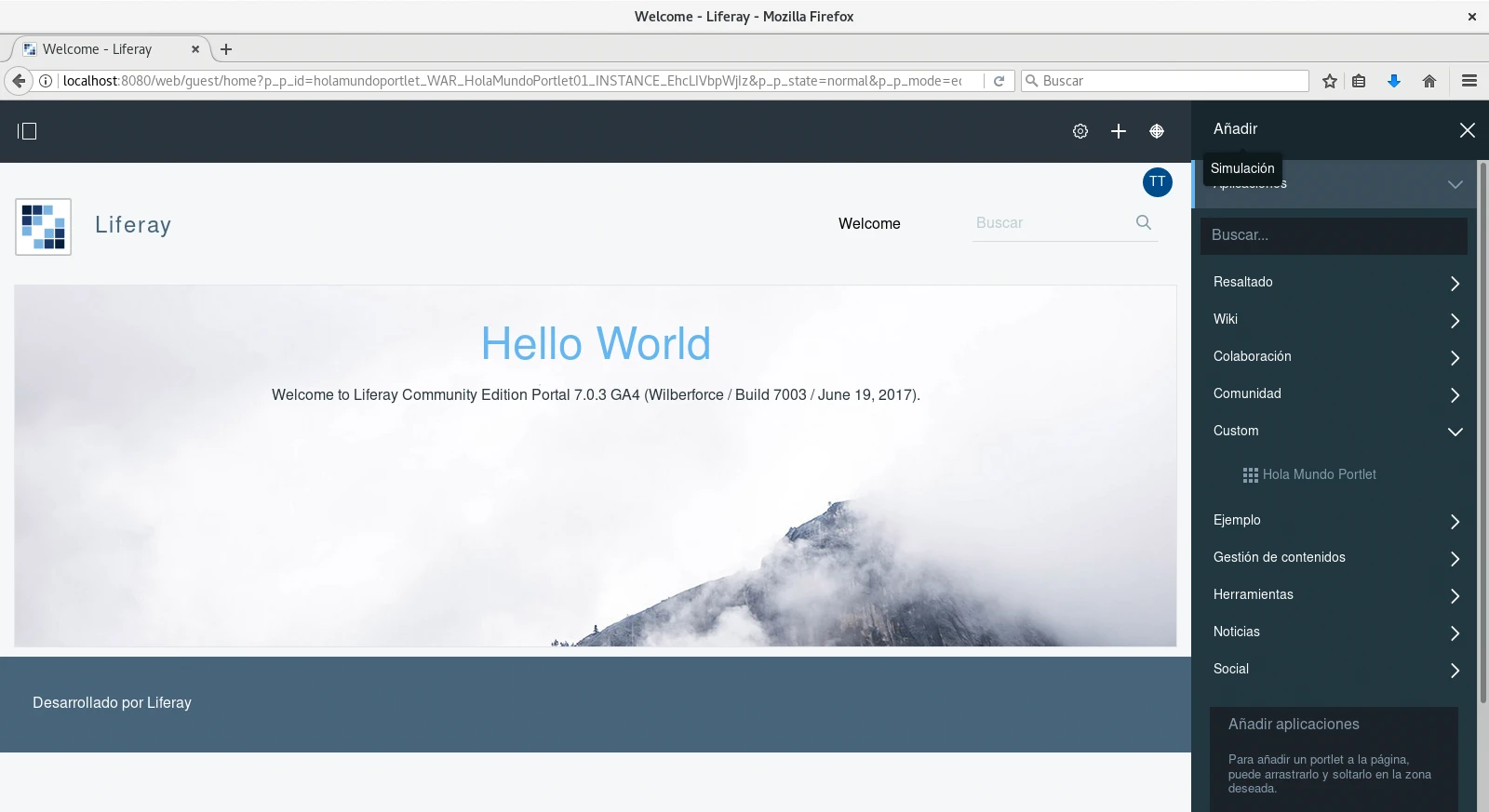Collapse the Custom category
The height and width of the screenshot is (812, 1489).
click(1455, 432)
